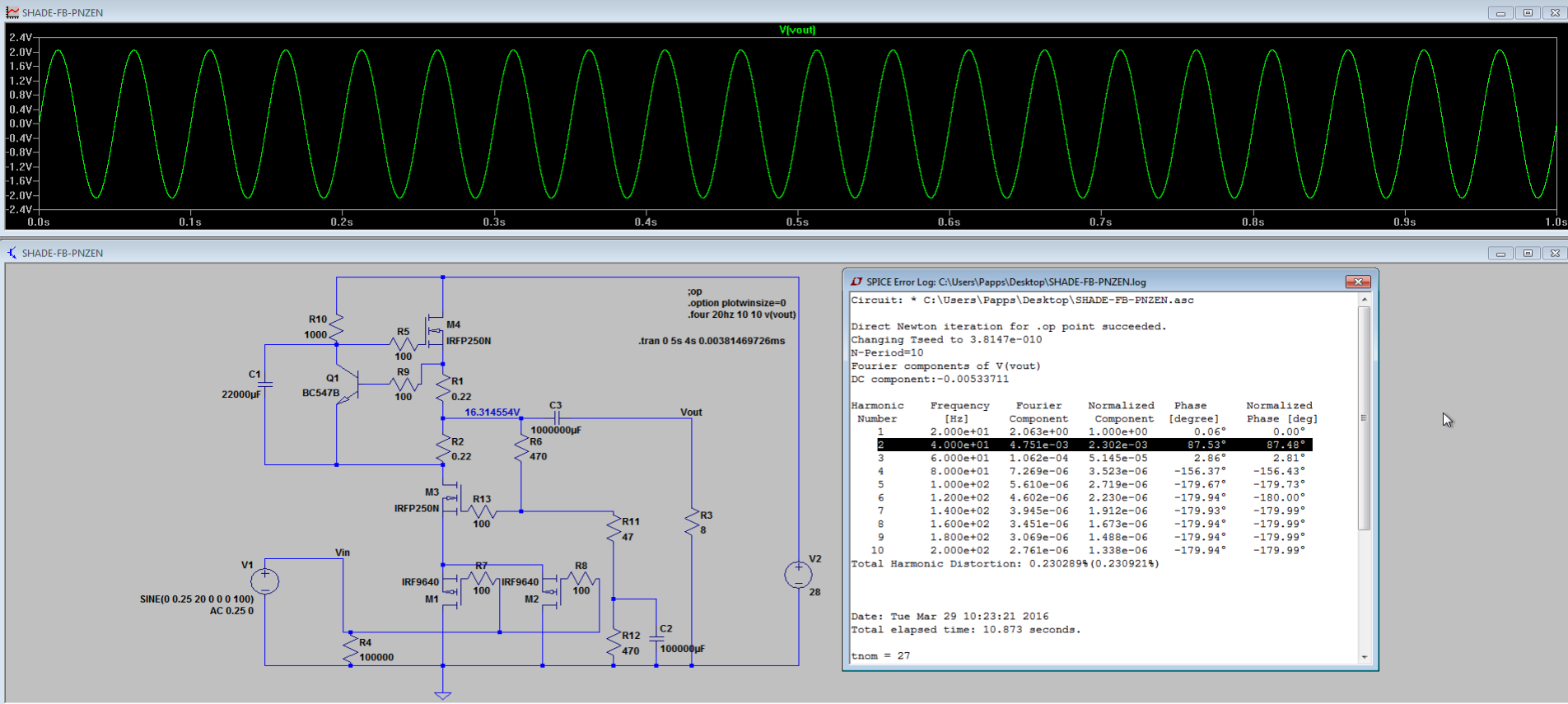Select the highlighted harmonic 2 row
Screen dimensions: 1568x704
coord(1094,445)
